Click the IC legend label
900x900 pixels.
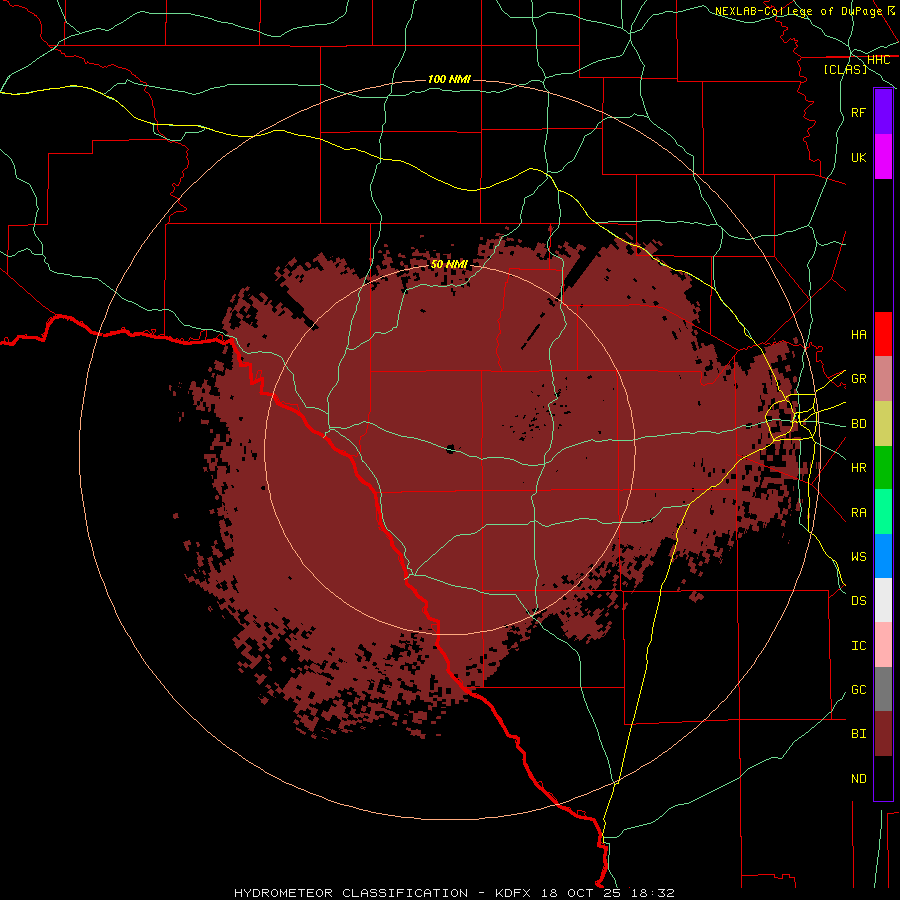click(859, 646)
